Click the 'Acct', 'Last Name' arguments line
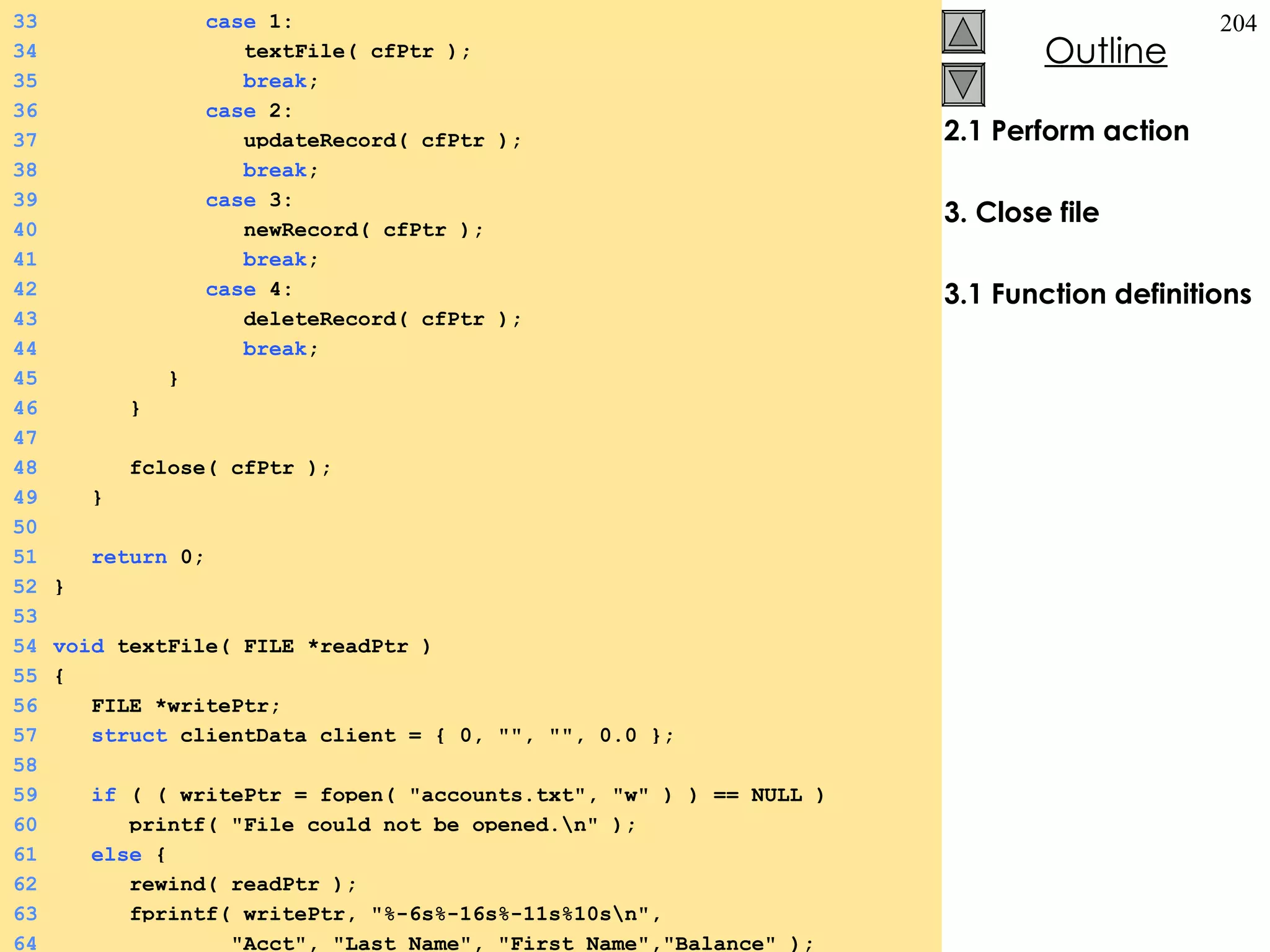This screenshot has height=952, width=1270. (x=522, y=943)
